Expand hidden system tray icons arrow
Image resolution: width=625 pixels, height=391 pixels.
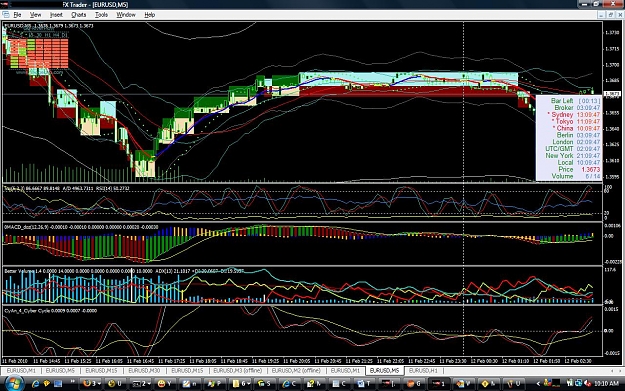(538, 383)
